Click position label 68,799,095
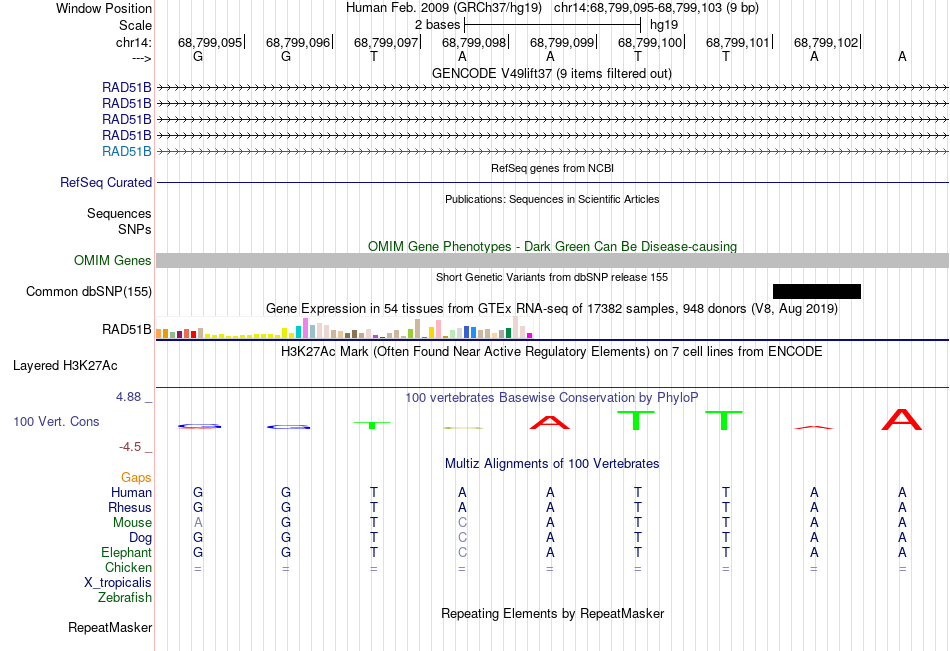Screen dimensions: 950x651 pos(210,42)
